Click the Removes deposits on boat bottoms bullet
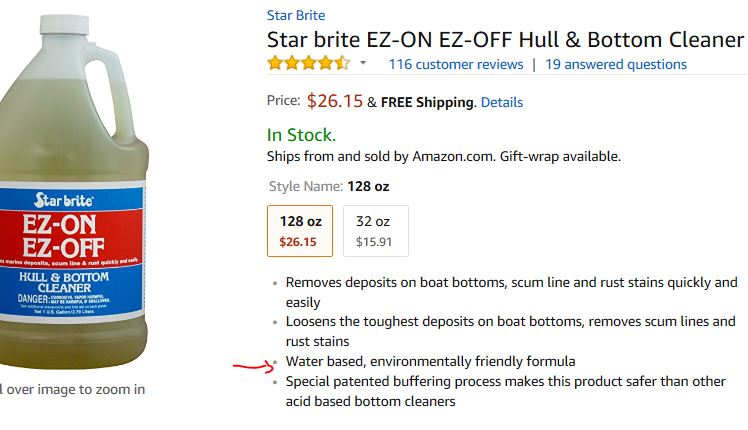 (511, 292)
